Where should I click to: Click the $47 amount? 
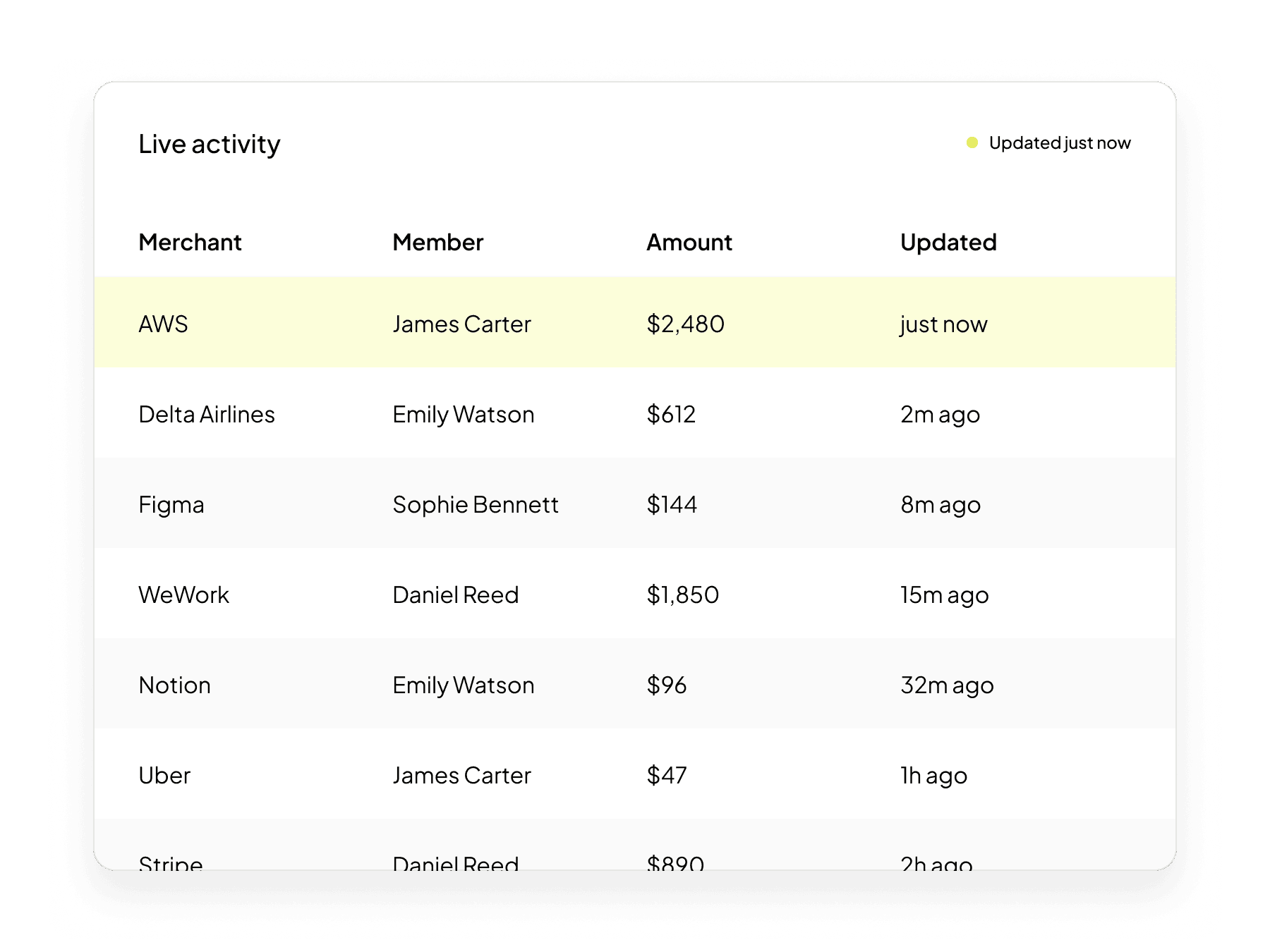[x=667, y=776]
